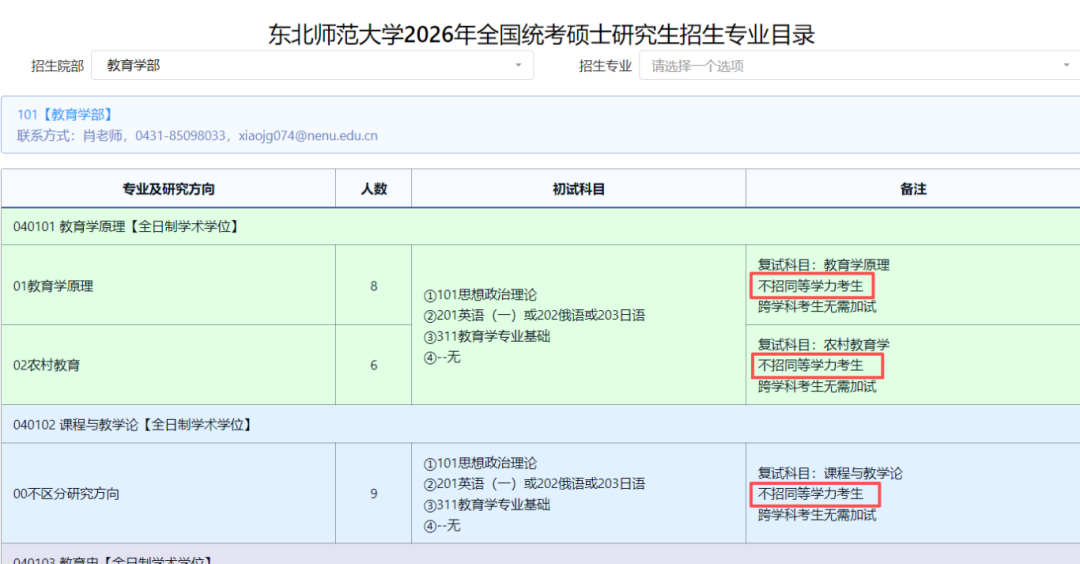This screenshot has height=564, width=1080.
Task: Click the arrow of the 招生院部 selector
Action: pos(518,66)
